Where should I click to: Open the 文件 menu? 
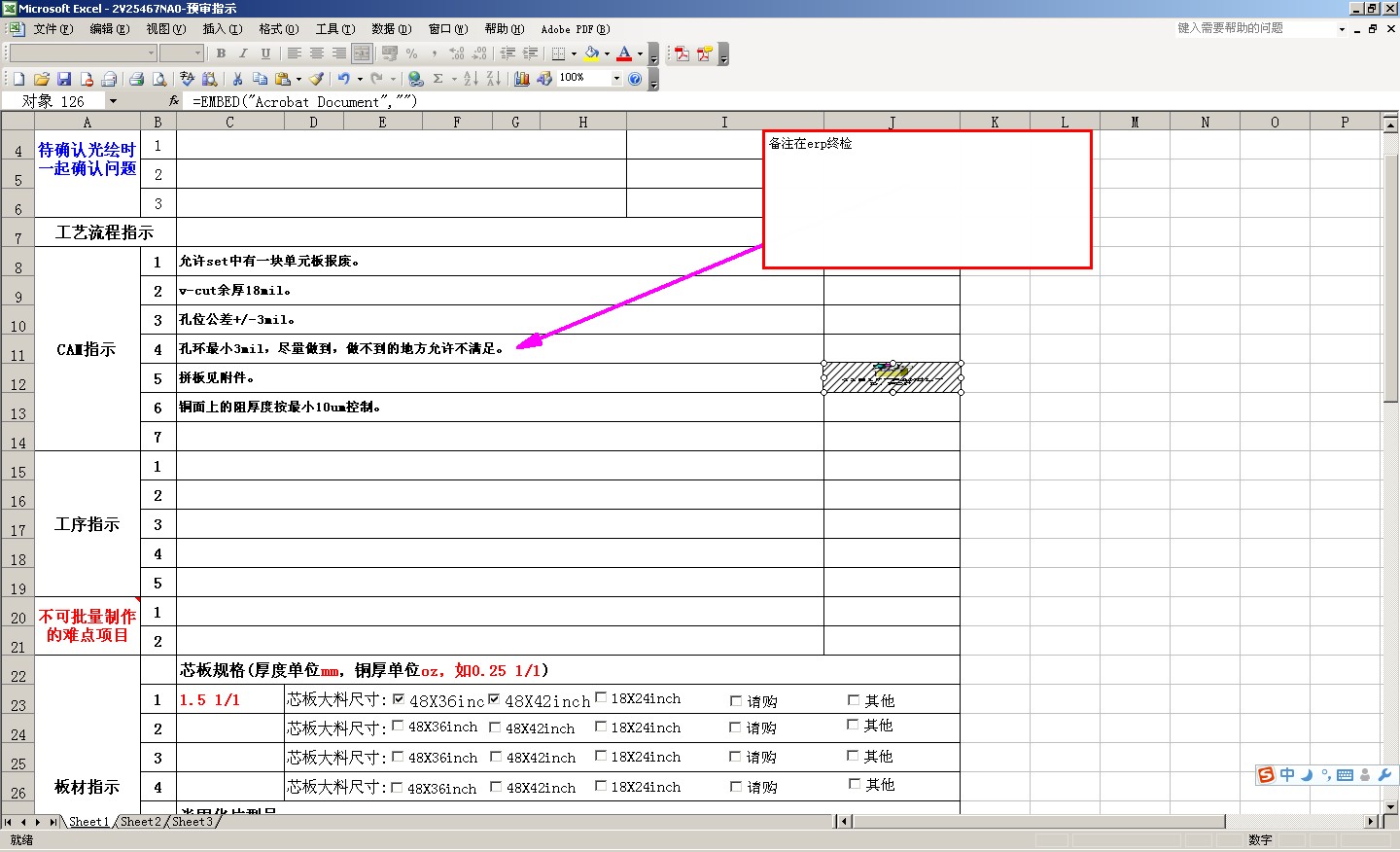[52, 29]
